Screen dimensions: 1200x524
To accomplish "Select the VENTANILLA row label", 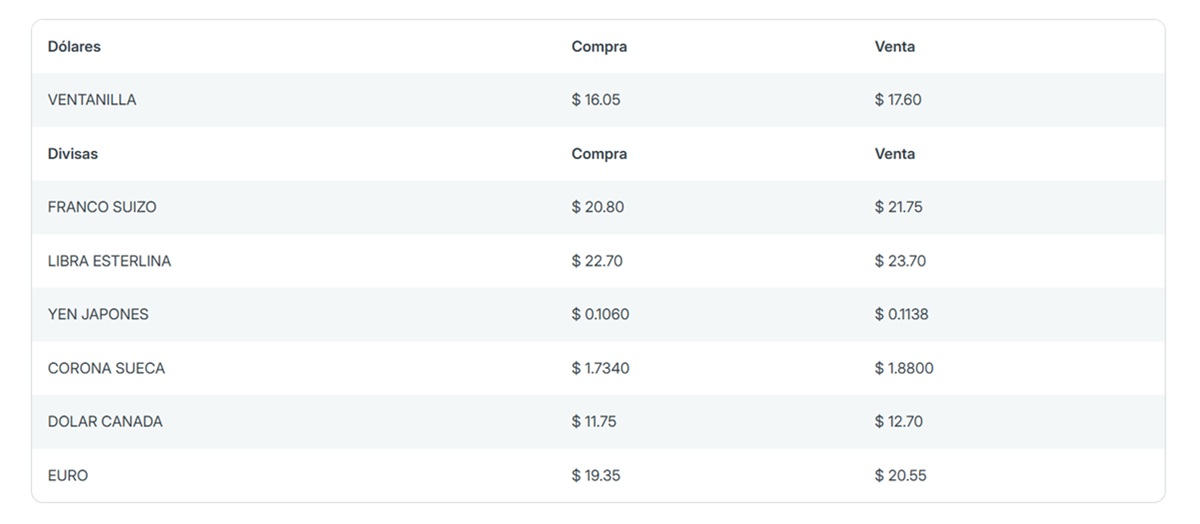I will (92, 100).
